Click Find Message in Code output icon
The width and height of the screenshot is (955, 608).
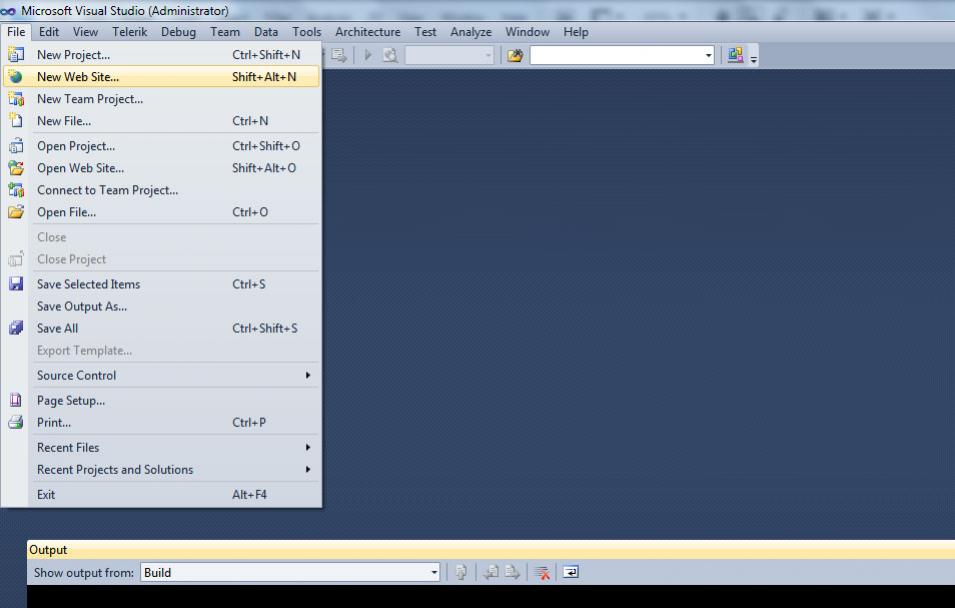pos(461,572)
